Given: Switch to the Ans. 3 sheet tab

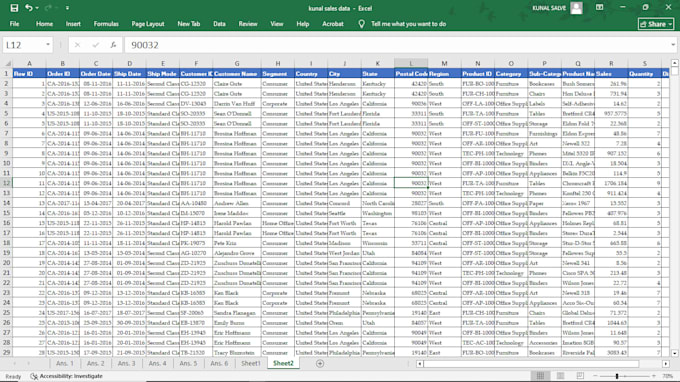Looking at the screenshot, I should click(x=126, y=363).
